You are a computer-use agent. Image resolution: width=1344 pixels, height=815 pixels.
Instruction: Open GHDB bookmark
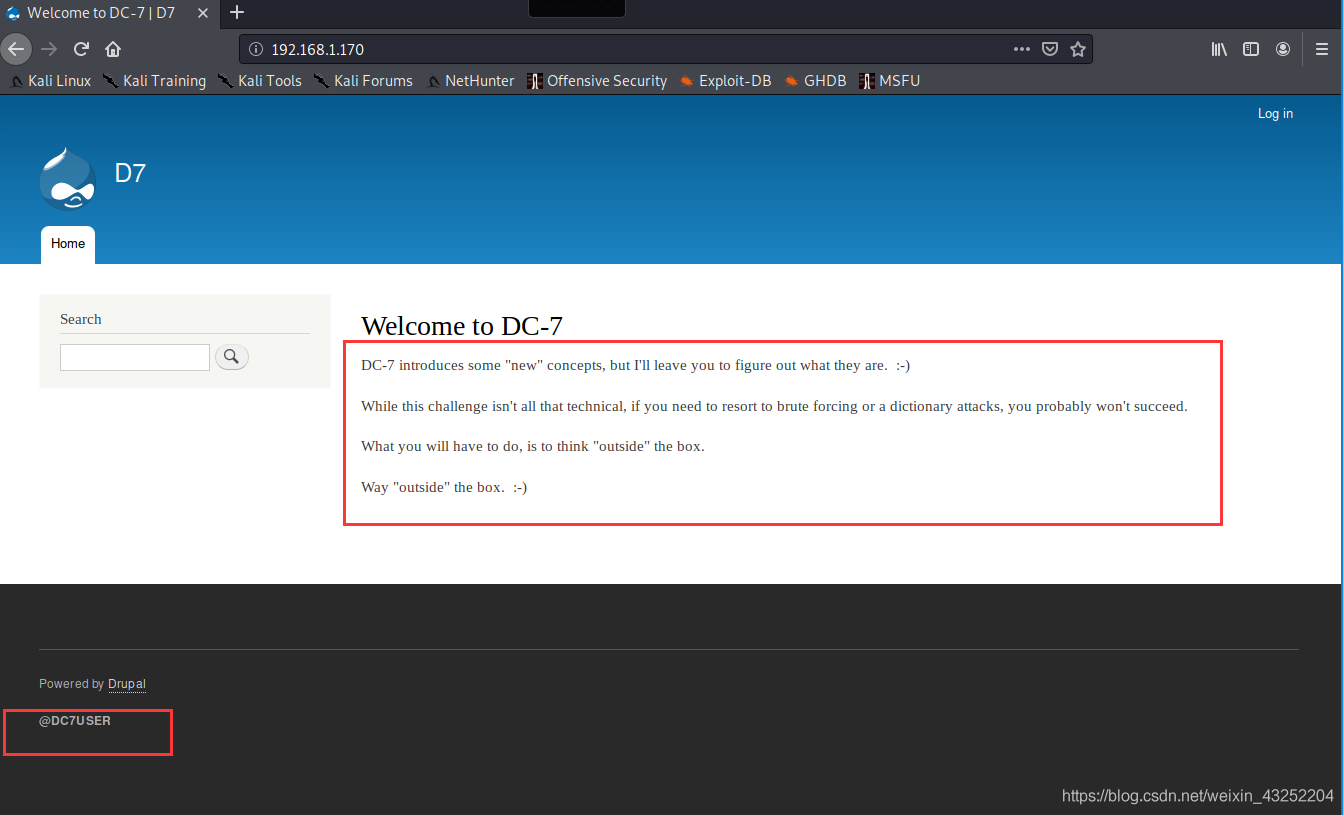coord(815,81)
